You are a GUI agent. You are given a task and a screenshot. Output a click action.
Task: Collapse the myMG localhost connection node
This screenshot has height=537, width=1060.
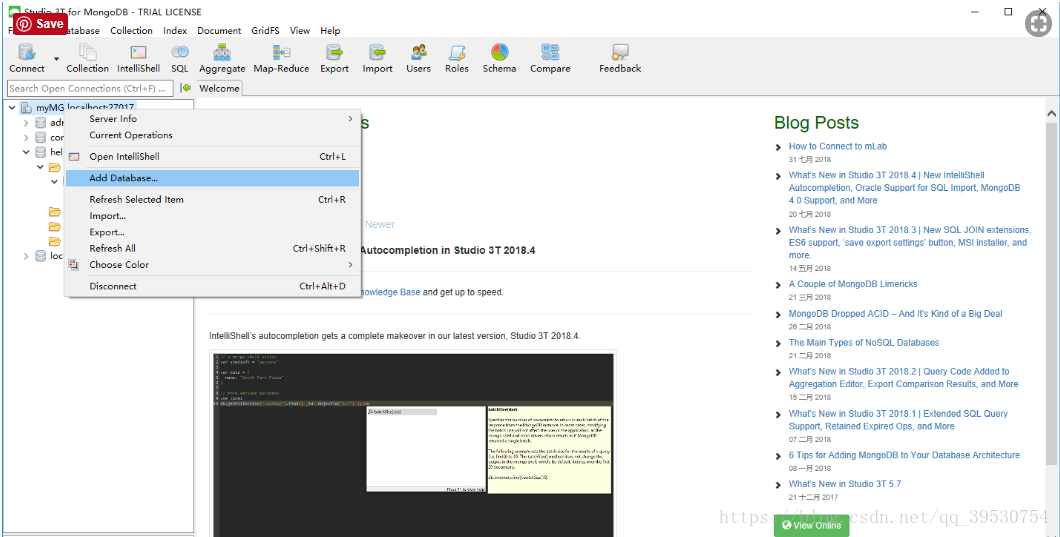[12, 108]
